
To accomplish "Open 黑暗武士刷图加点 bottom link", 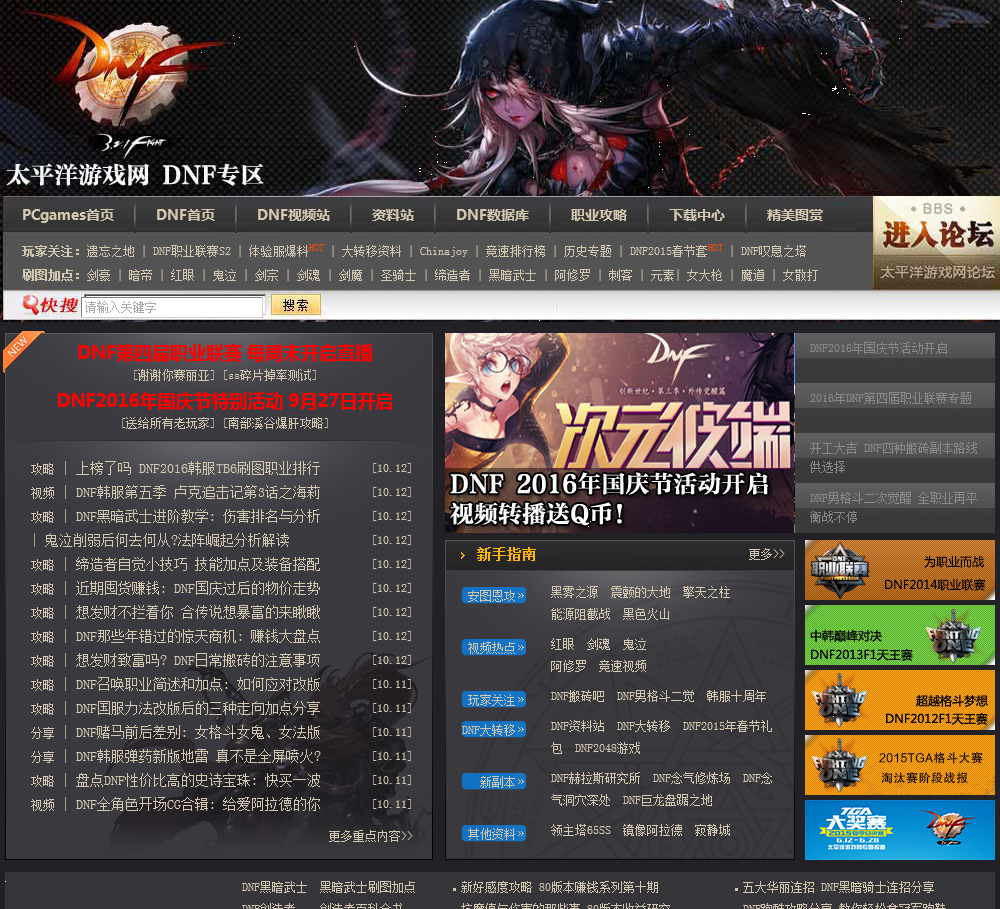I will click(x=367, y=887).
